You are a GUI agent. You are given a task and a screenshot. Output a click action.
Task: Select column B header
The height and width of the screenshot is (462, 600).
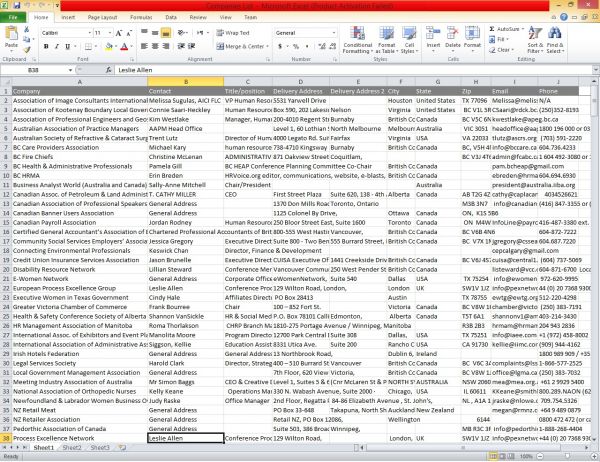(186, 82)
